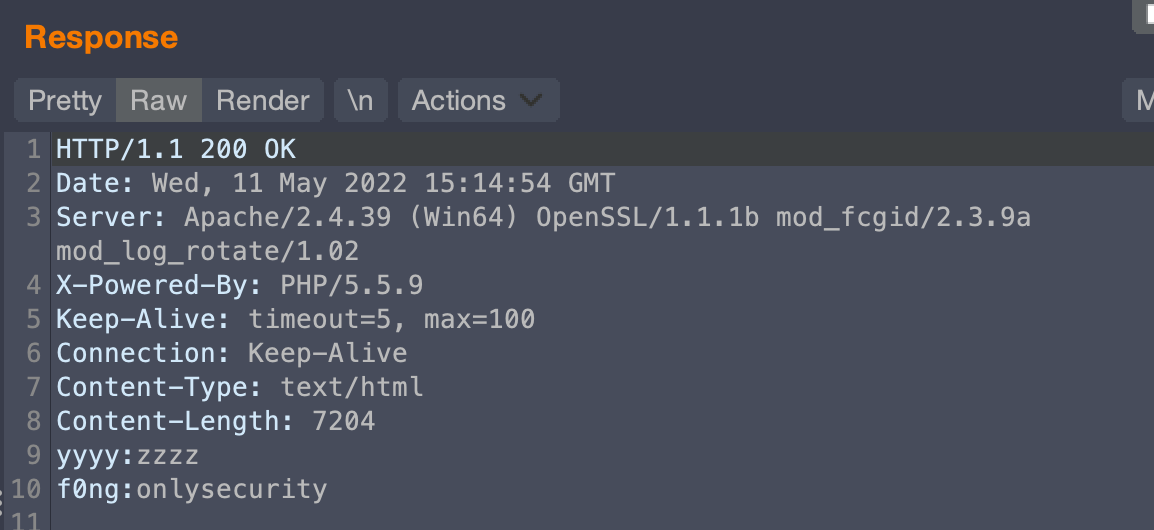The image size is (1154, 530).
Task: Click the f0ng:onlysecurity header line
Action: point(191,489)
